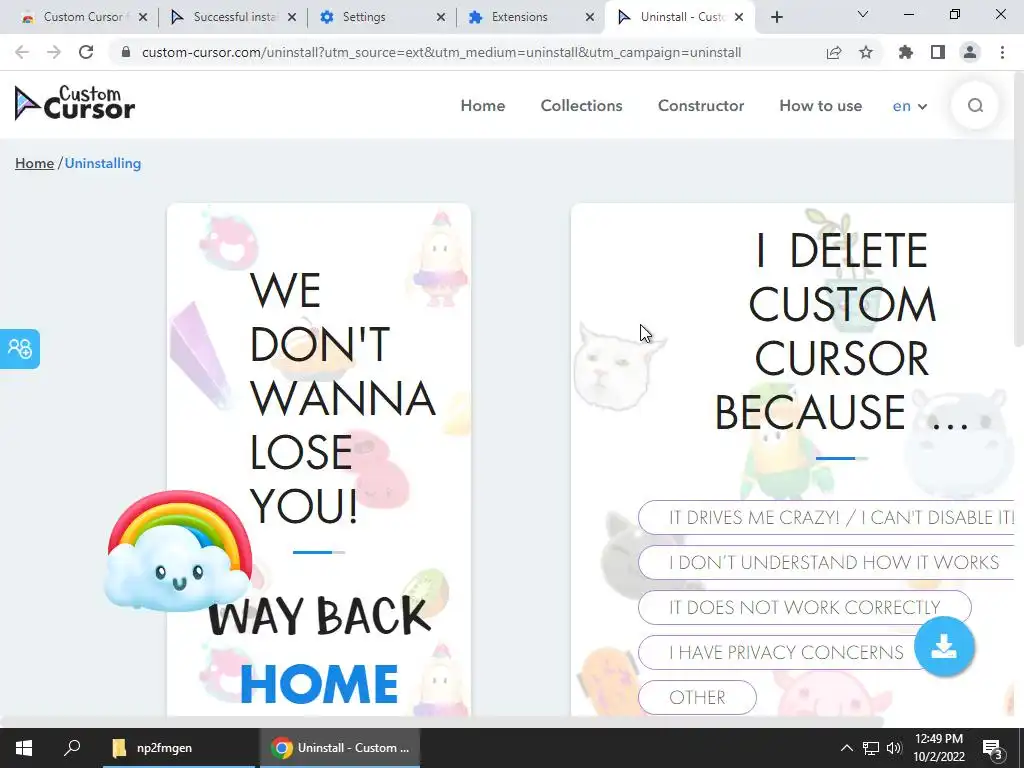This screenshot has width=1024, height=768.
Task: Close the Extensions tab
Action: coord(590,17)
